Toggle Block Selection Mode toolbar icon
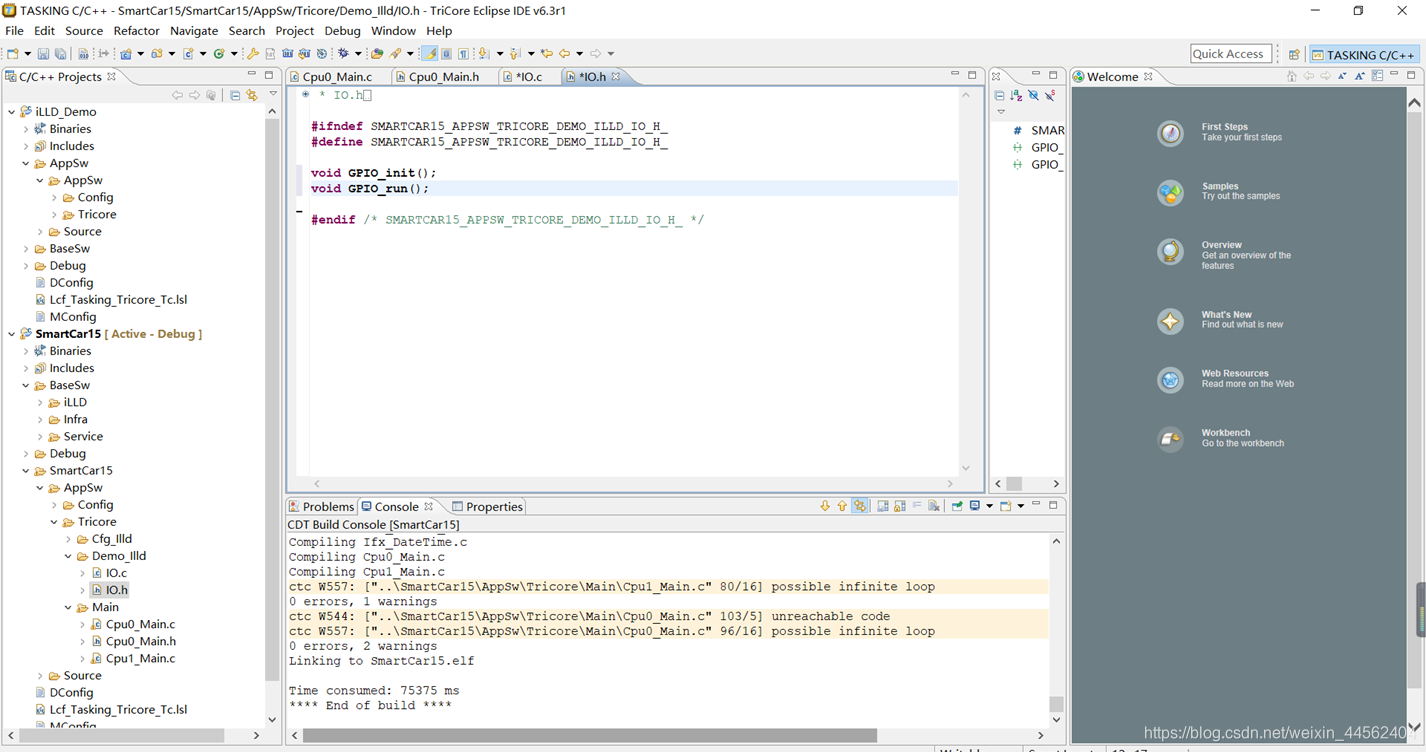Image resolution: width=1426 pixels, height=752 pixels. pos(446,54)
